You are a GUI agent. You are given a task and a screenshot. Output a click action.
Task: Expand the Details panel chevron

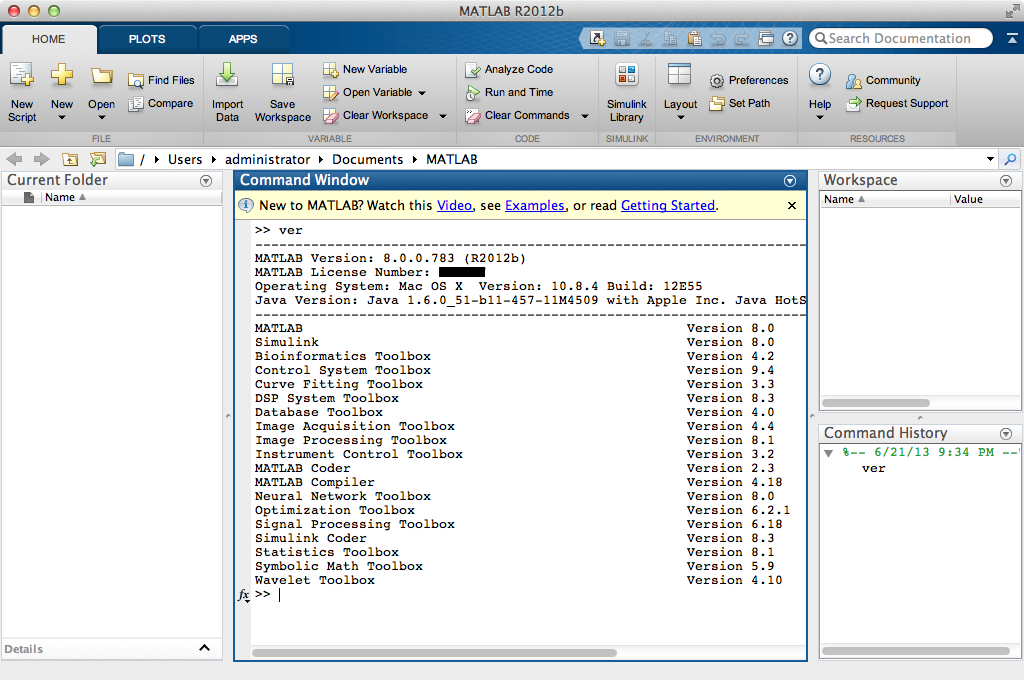[x=204, y=648]
